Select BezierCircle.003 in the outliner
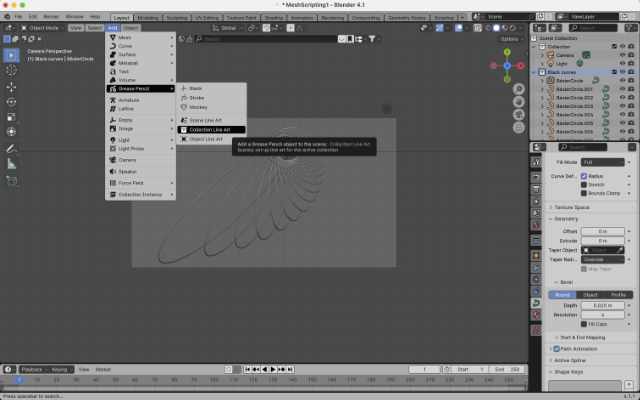The width and height of the screenshot is (640, 400). click(x=575, y=106)
